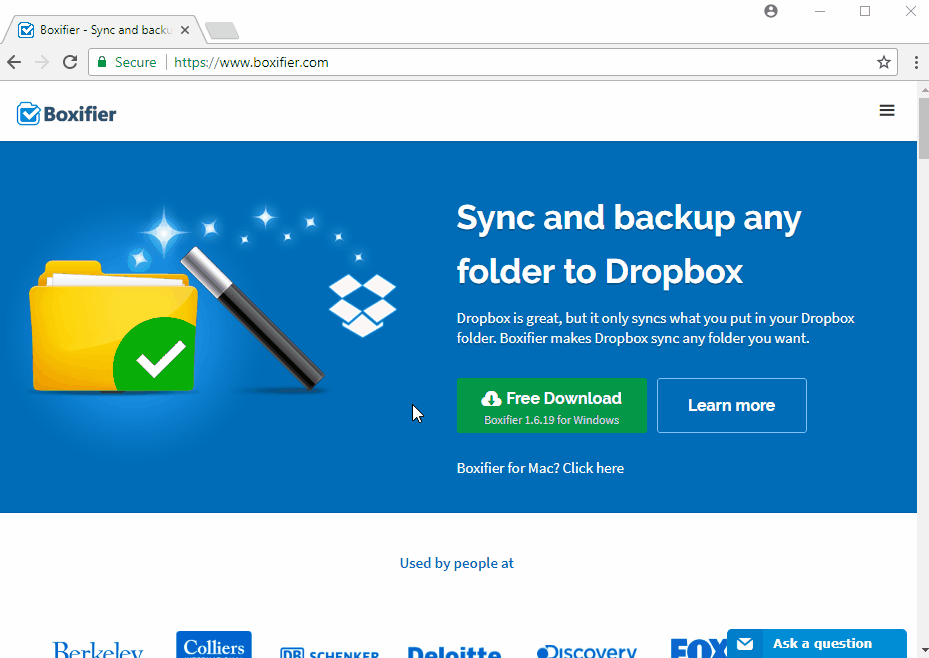Viewport: 929px width, 658px height.
Task: Click the Boxifier logo
Action: (x=66, y=114)
